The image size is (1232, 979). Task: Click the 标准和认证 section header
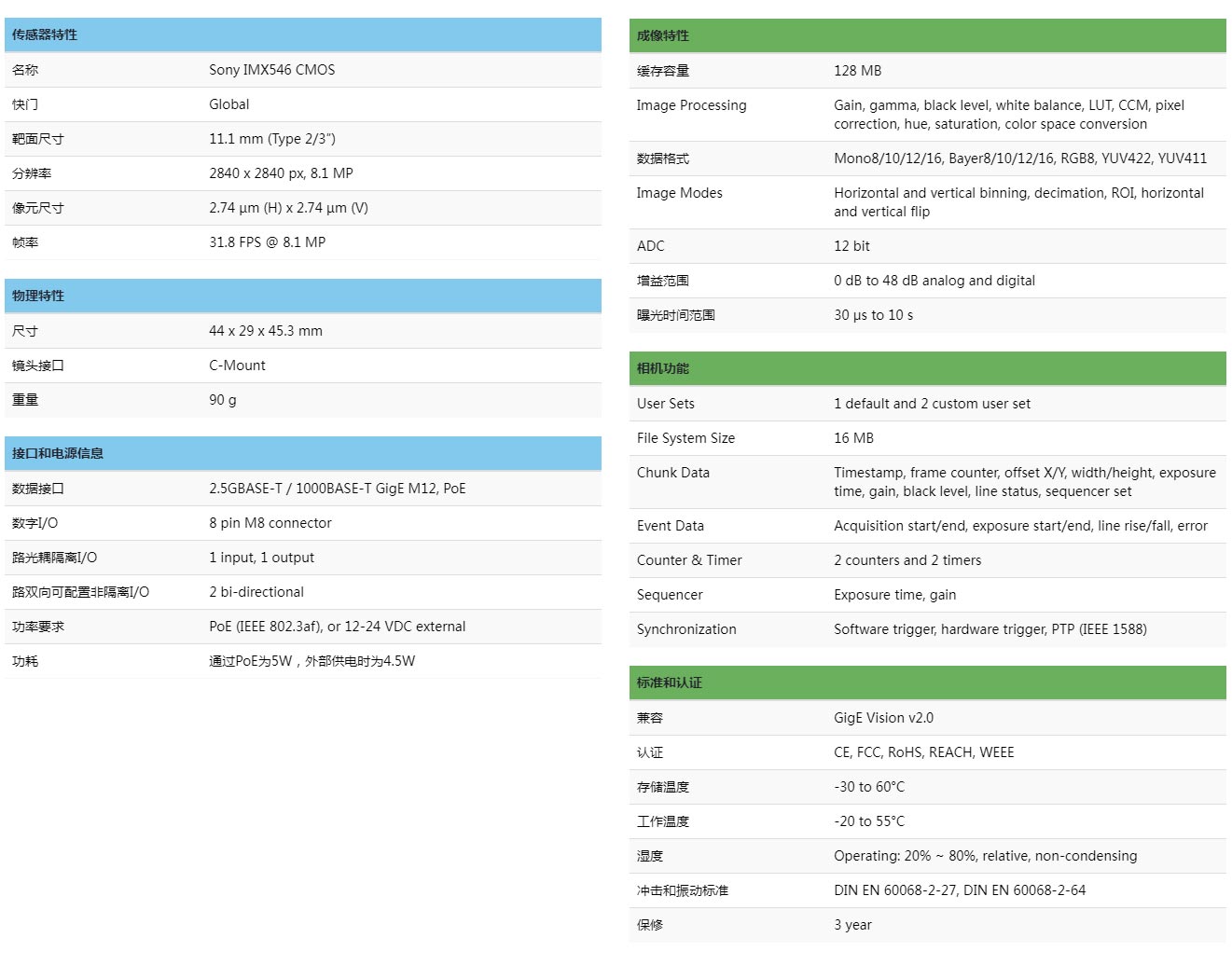[670, 683]
